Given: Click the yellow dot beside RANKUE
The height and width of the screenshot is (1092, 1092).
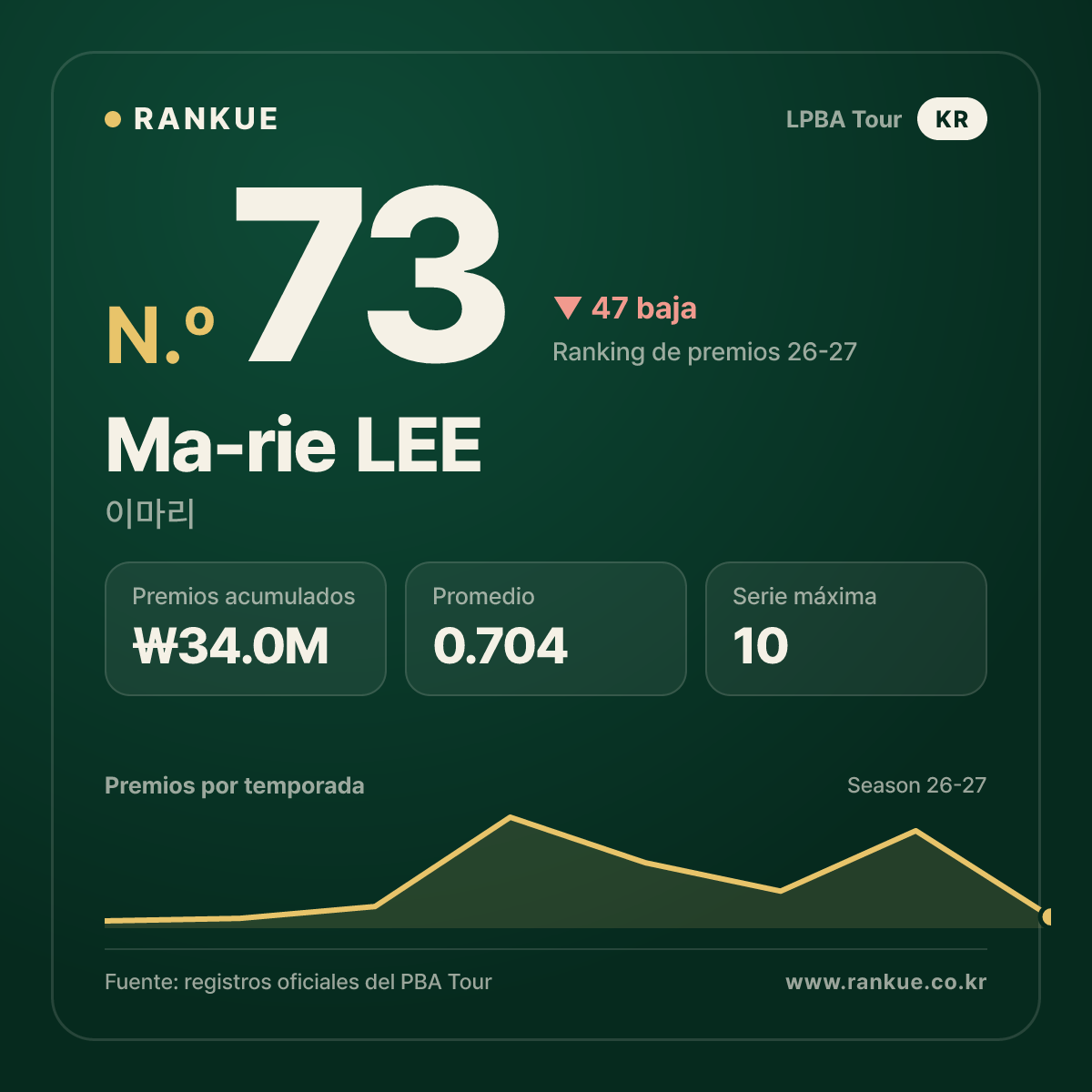Looking at the screenshot, I should pyautogui.click(x=113, y=119).
